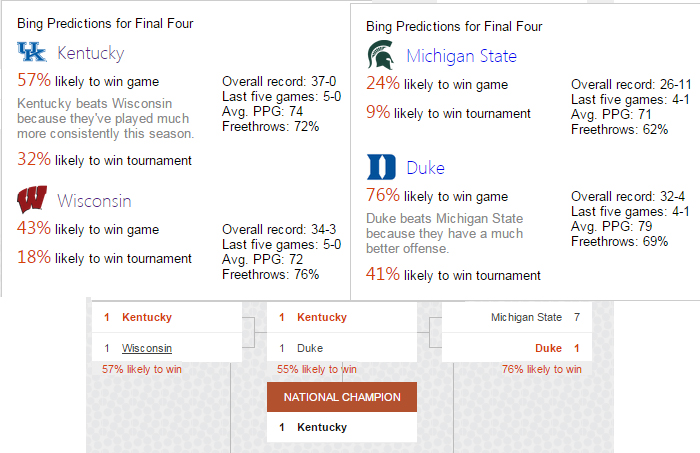700x453 pixels.
Task: Click 57% likely to win under Wisconsin
Action: point(142,369)
